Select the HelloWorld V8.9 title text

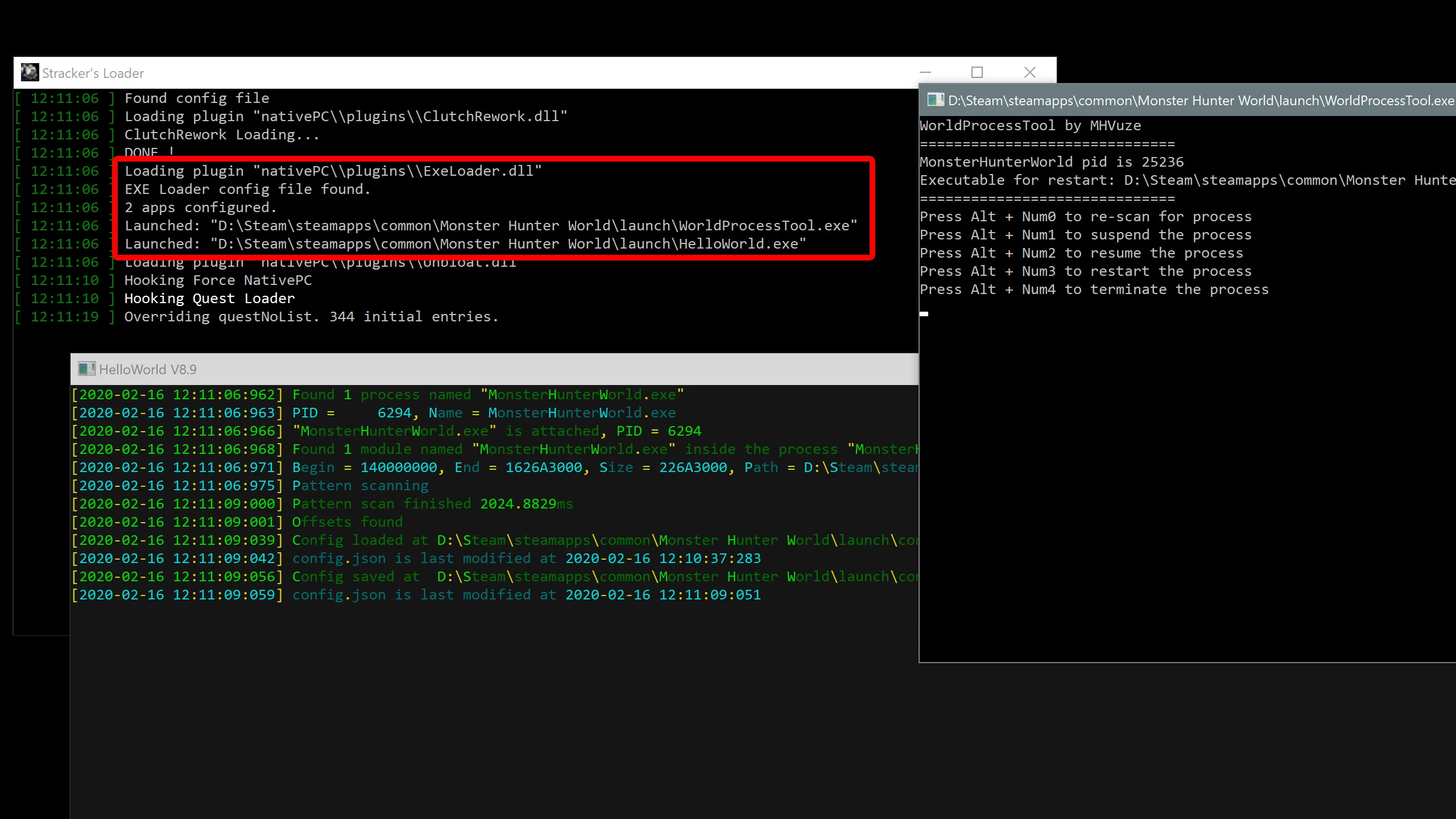coord(148,370)
